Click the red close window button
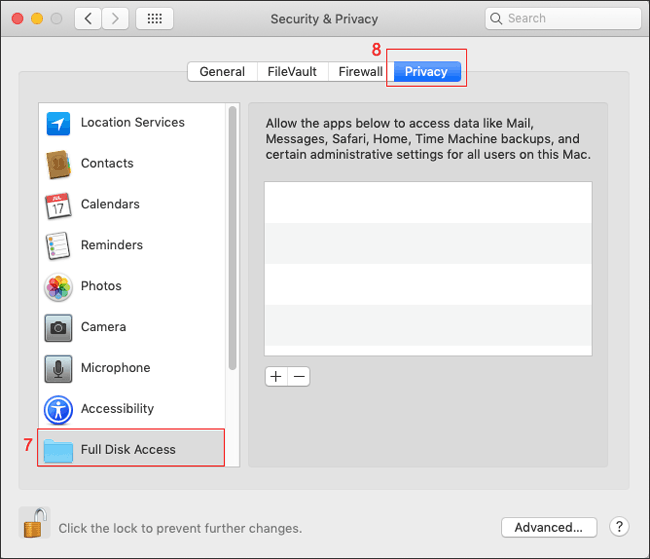Image resolution: width=650 pixels, height=559 pixels. pyautogui.click(x=17, y=19)
